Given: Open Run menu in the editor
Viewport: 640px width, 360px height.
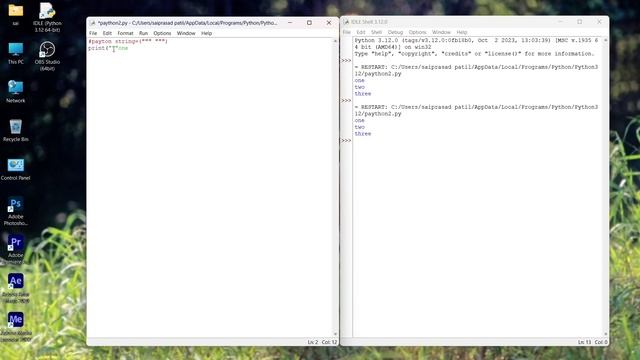Looking at the screenshot, I should coord(143,33).
